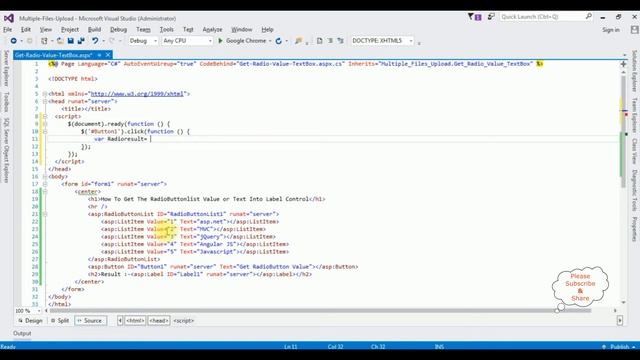Collapse the form element on line 17
Viewport: 640px width, 360px height.
click(x=45, y=184)
